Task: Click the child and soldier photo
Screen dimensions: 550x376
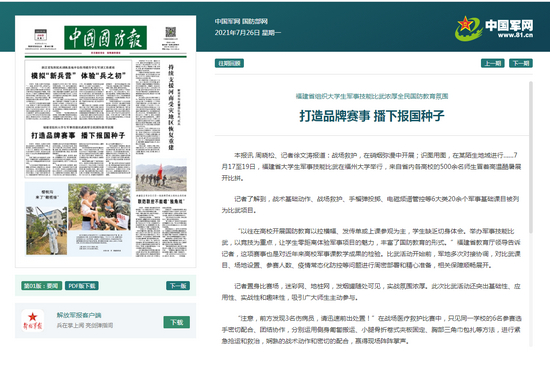Action: tap(99, 207)
